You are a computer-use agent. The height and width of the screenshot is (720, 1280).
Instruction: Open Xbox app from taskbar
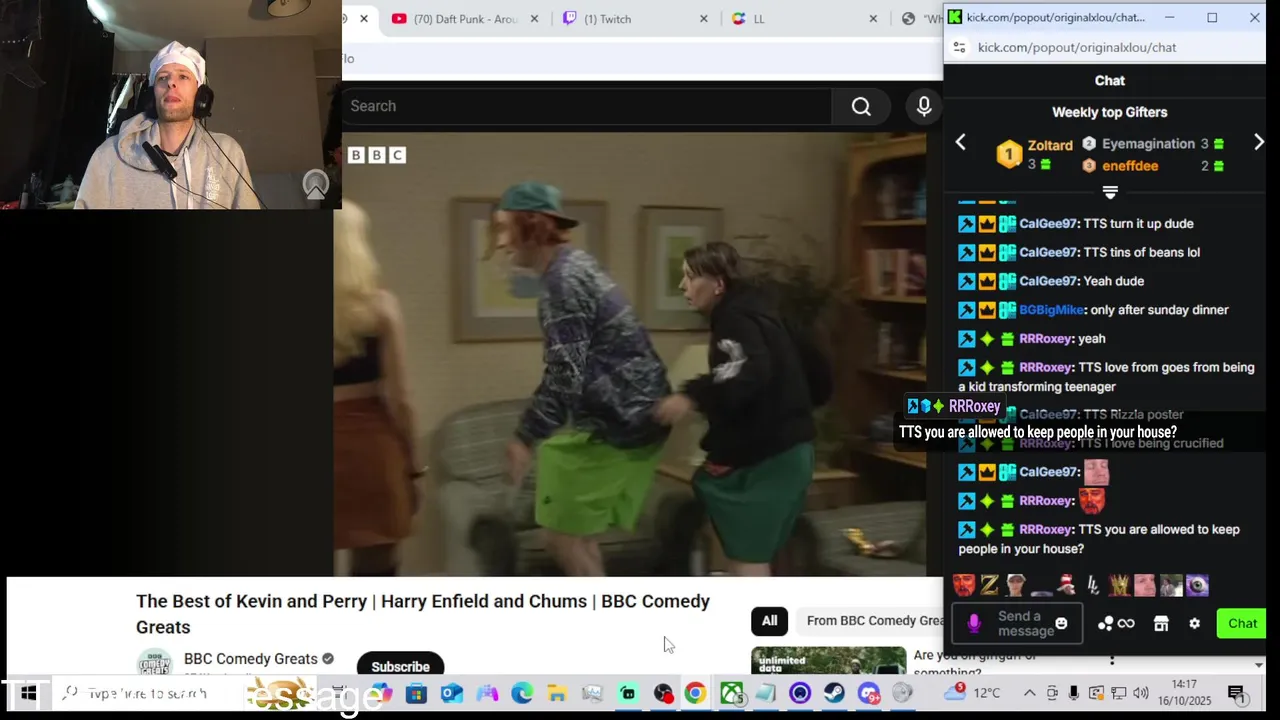click(732, 693)
